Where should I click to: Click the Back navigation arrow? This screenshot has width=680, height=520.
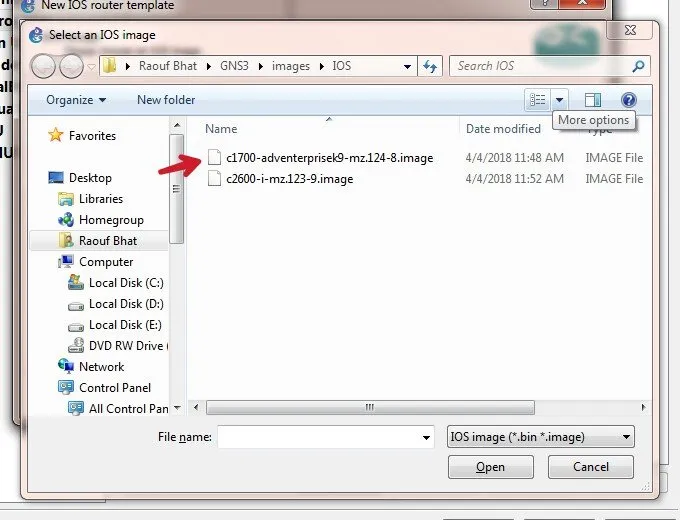[43, 66]
